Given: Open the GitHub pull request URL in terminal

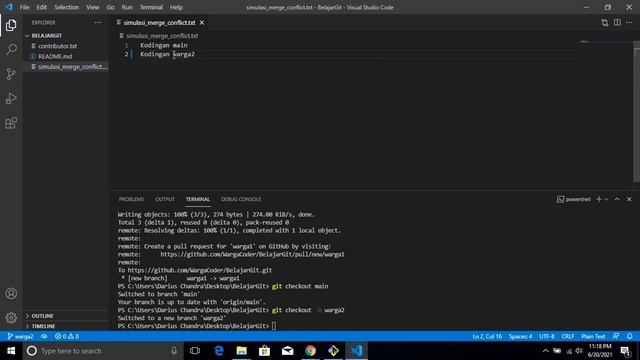Looking at the screenshot, I should [x=252, y=254].
